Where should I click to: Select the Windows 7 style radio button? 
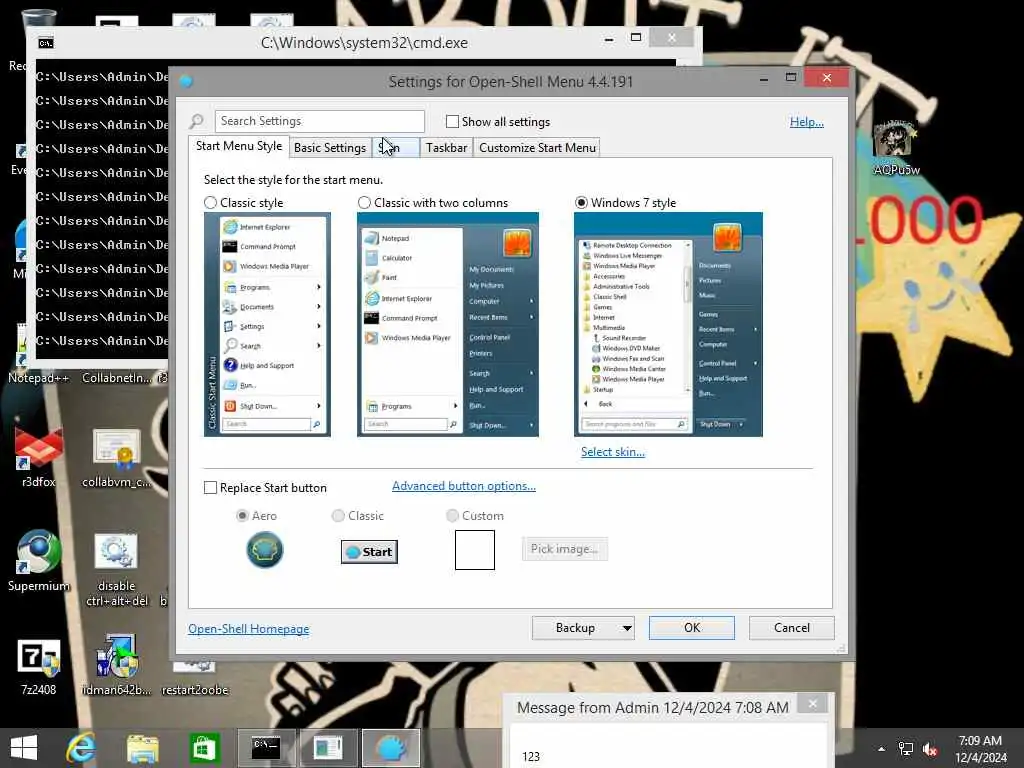tap(581, 202)
